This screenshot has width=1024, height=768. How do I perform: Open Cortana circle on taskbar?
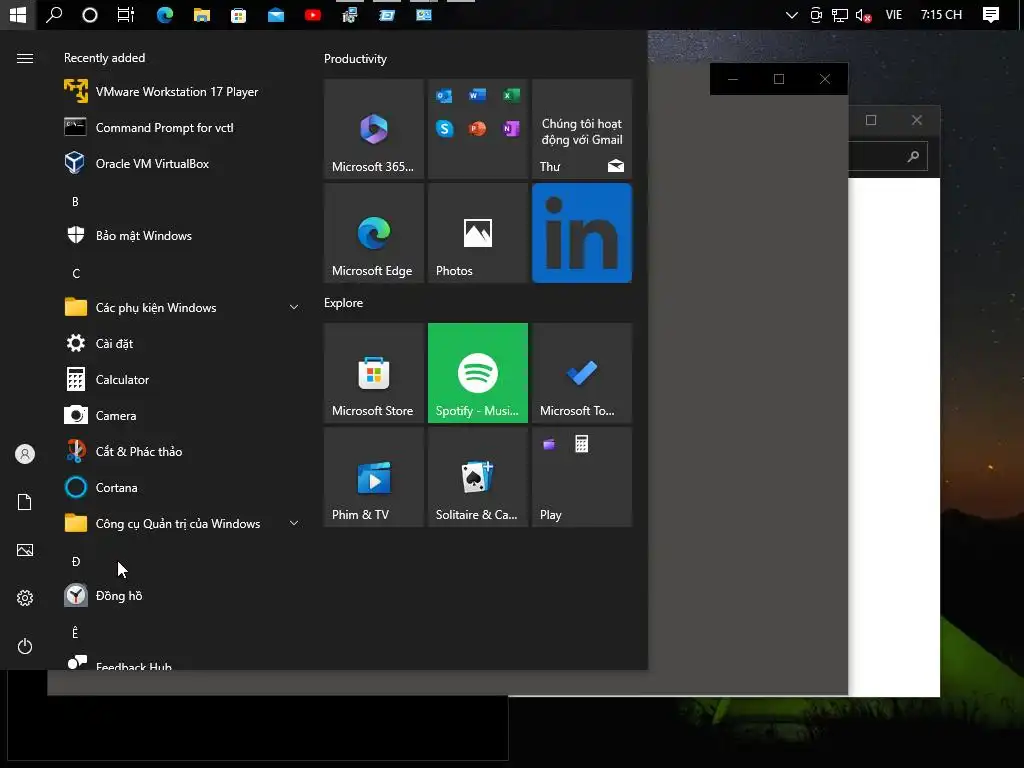(x=89, y=14)
